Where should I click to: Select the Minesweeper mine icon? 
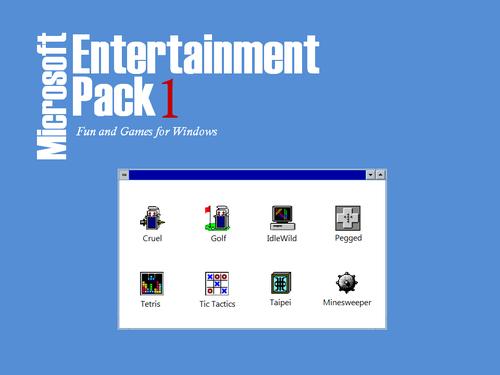tap(347, 283)
